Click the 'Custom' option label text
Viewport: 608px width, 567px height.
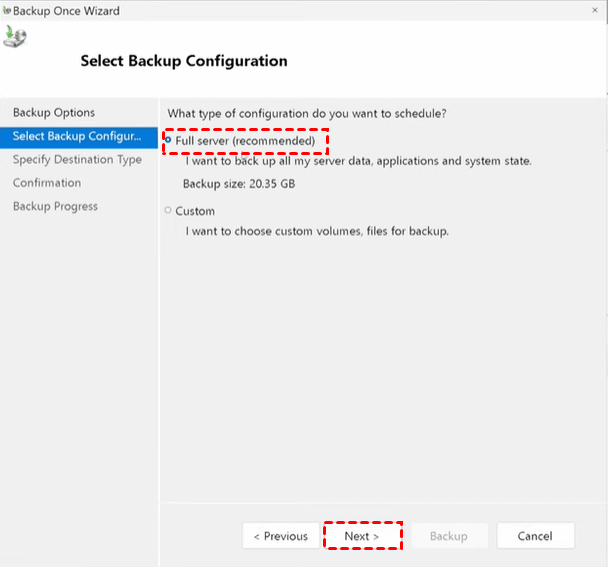pyautogui.click(x=195, y=211)
